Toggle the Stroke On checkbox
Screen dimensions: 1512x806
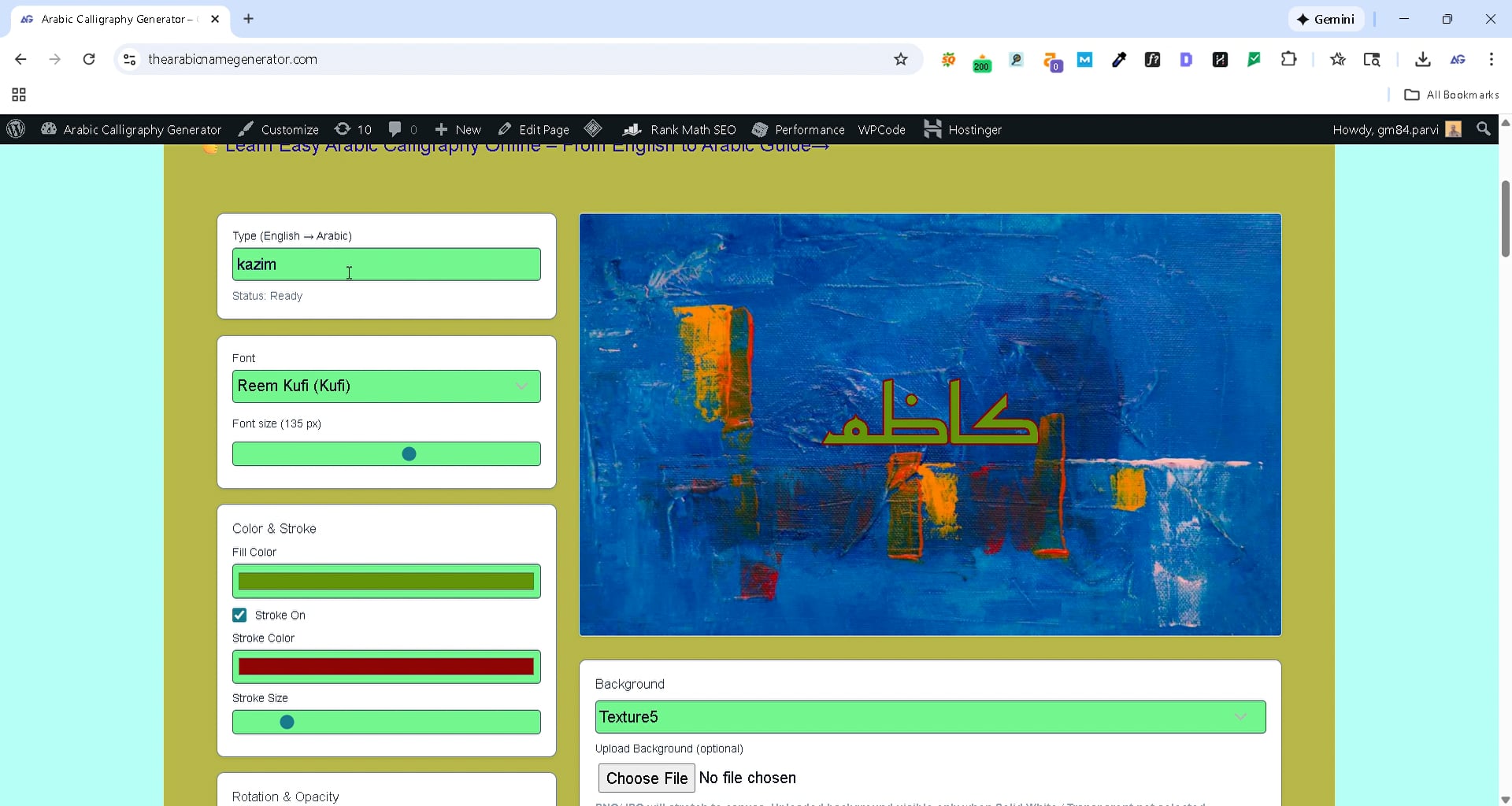239,616
